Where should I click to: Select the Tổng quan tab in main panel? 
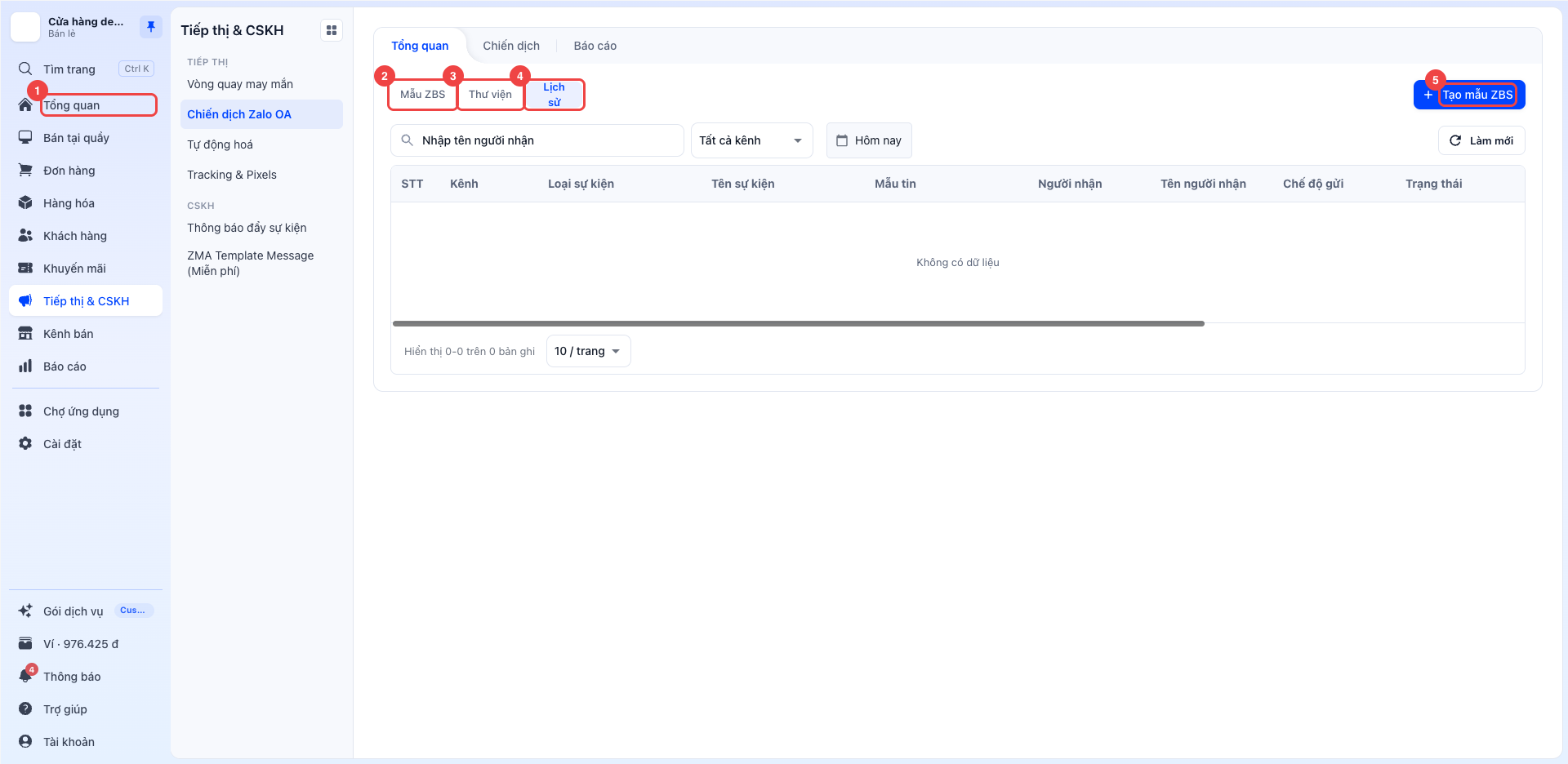click(420, 46)
